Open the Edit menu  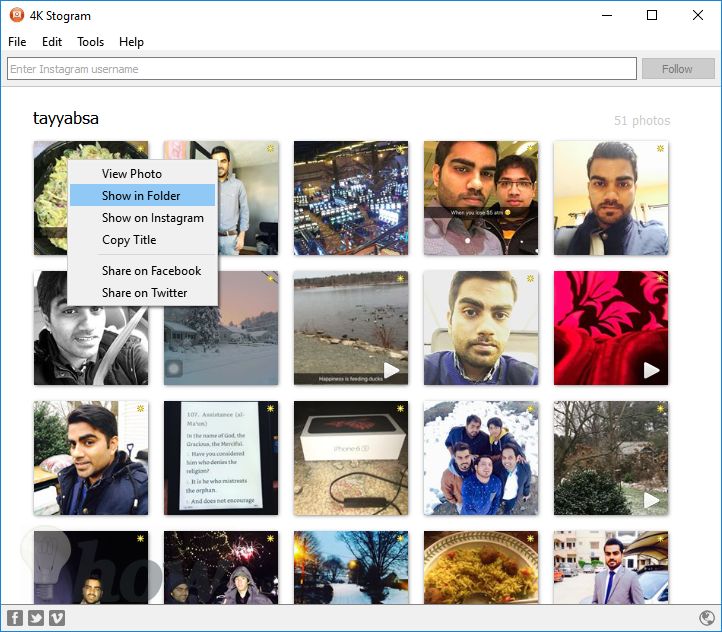pyautogui.click(x=52, y=42)
